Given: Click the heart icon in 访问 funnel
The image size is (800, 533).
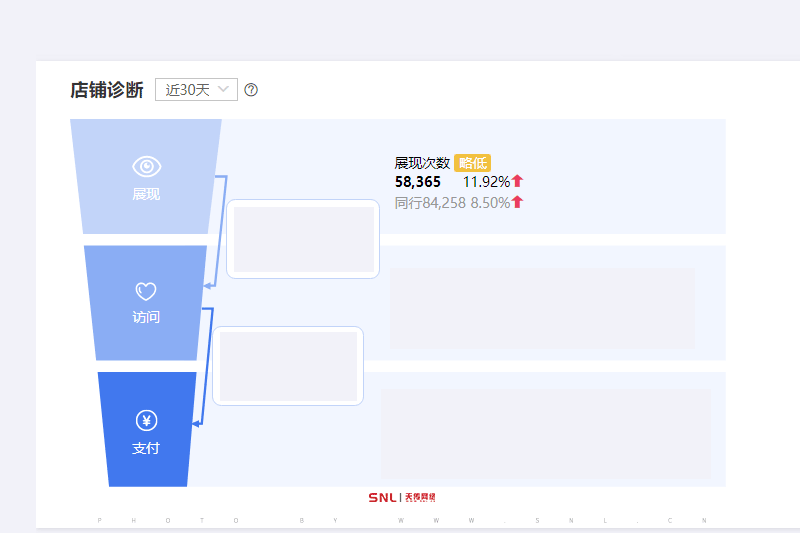Looking at the screenshot, I should (146, 291).
